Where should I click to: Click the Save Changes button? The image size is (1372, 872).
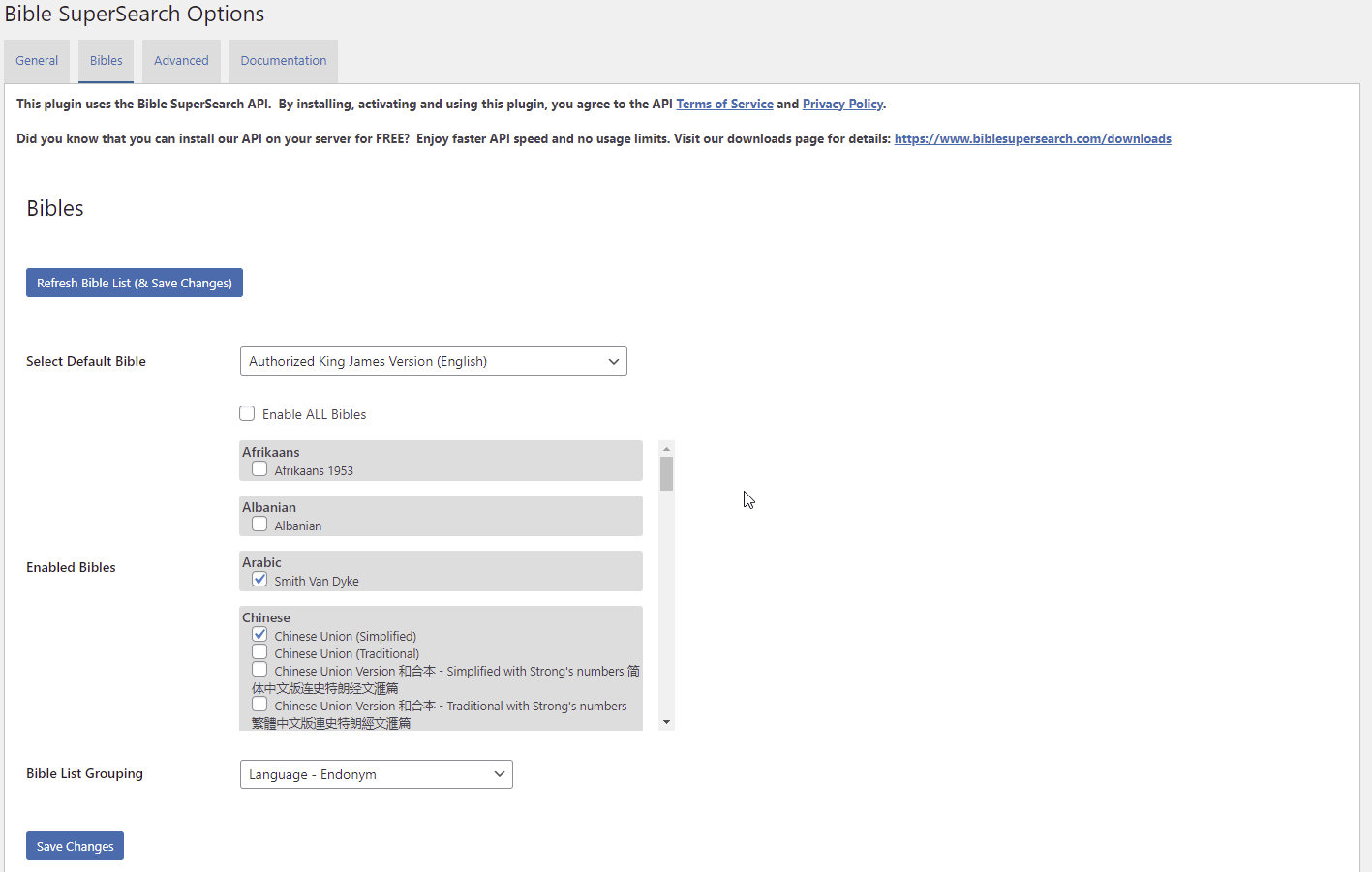click(75, 846)
